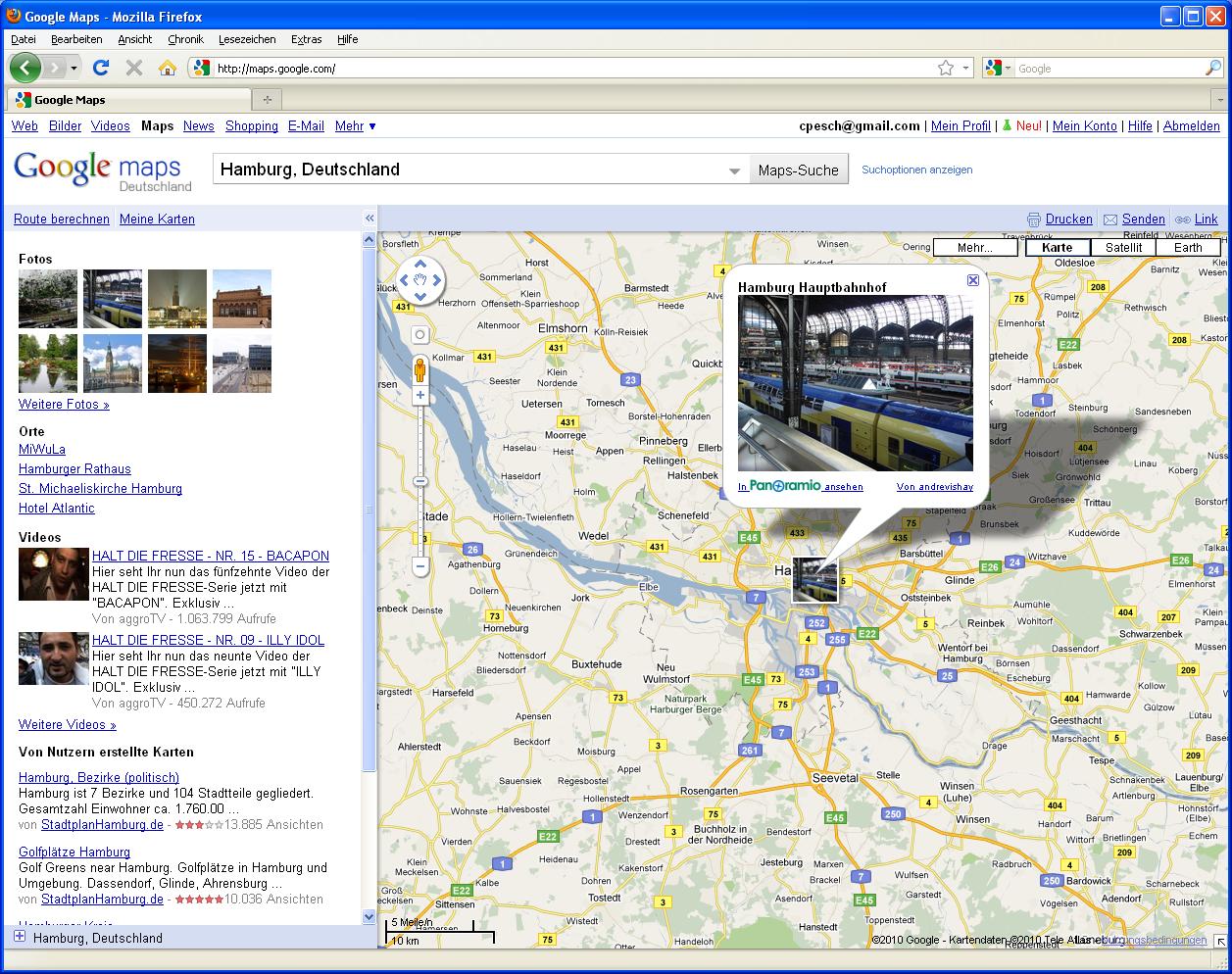Open the Weitere Fotos link
Viewport: 1232px width, 974px height.
point(64,404)
